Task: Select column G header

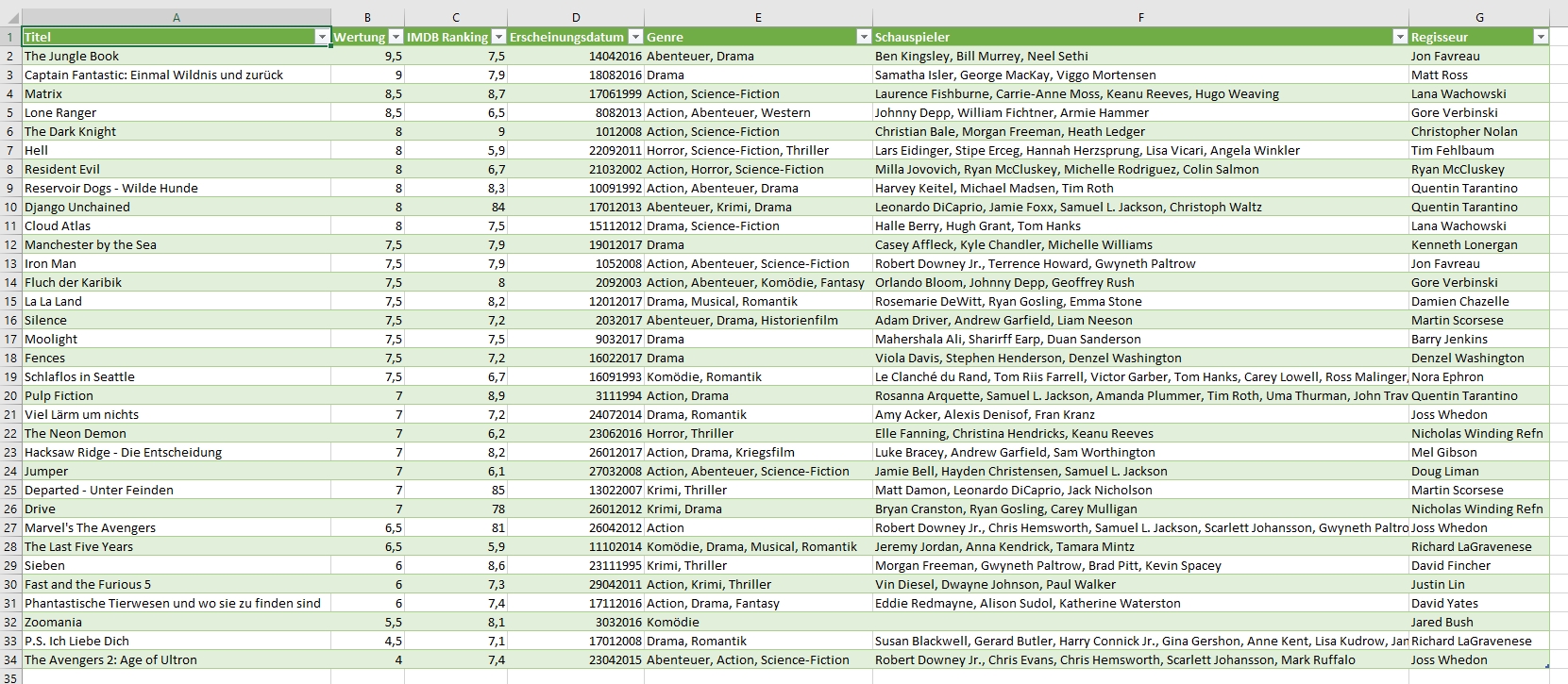Action: click(x=1479, y=17)
